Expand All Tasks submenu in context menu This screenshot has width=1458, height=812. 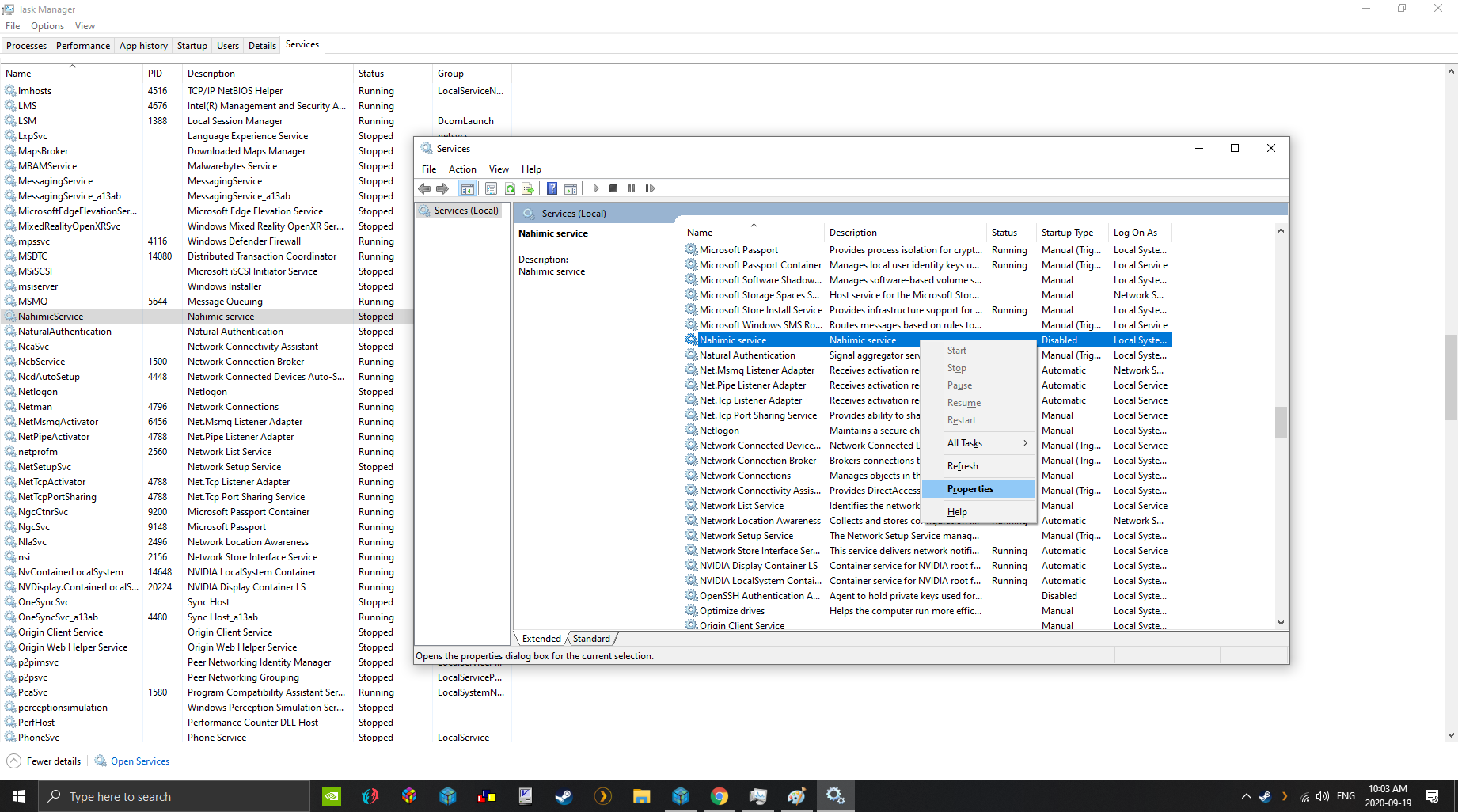coord(979,443)
